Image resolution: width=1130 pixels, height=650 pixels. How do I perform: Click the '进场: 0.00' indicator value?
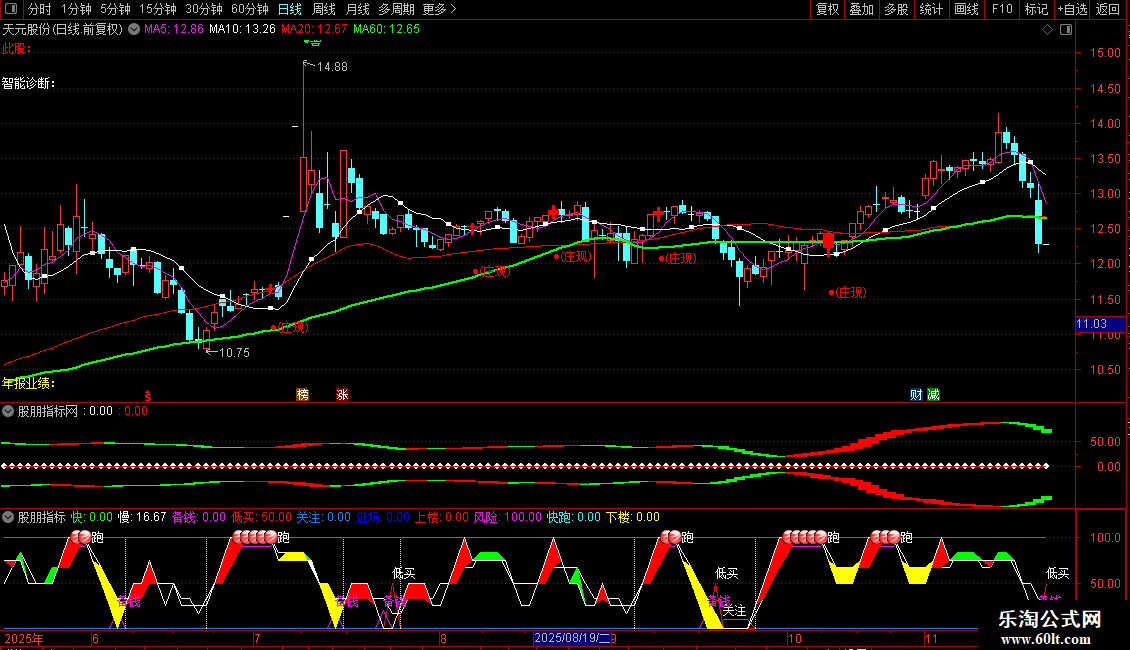tap(383, 517)
